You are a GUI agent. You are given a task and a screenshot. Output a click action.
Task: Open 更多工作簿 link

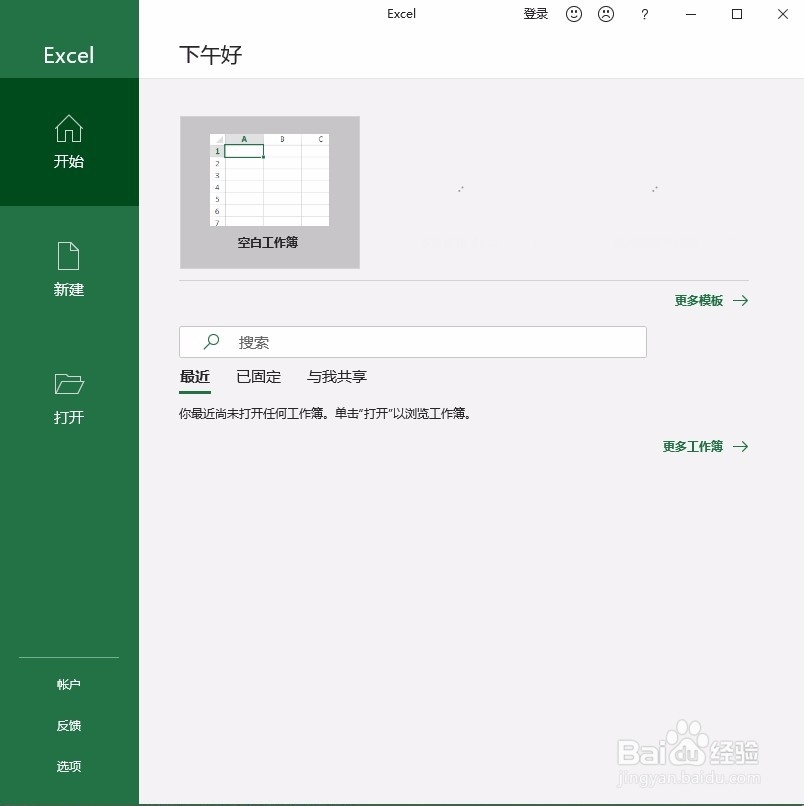pos(705,446)
